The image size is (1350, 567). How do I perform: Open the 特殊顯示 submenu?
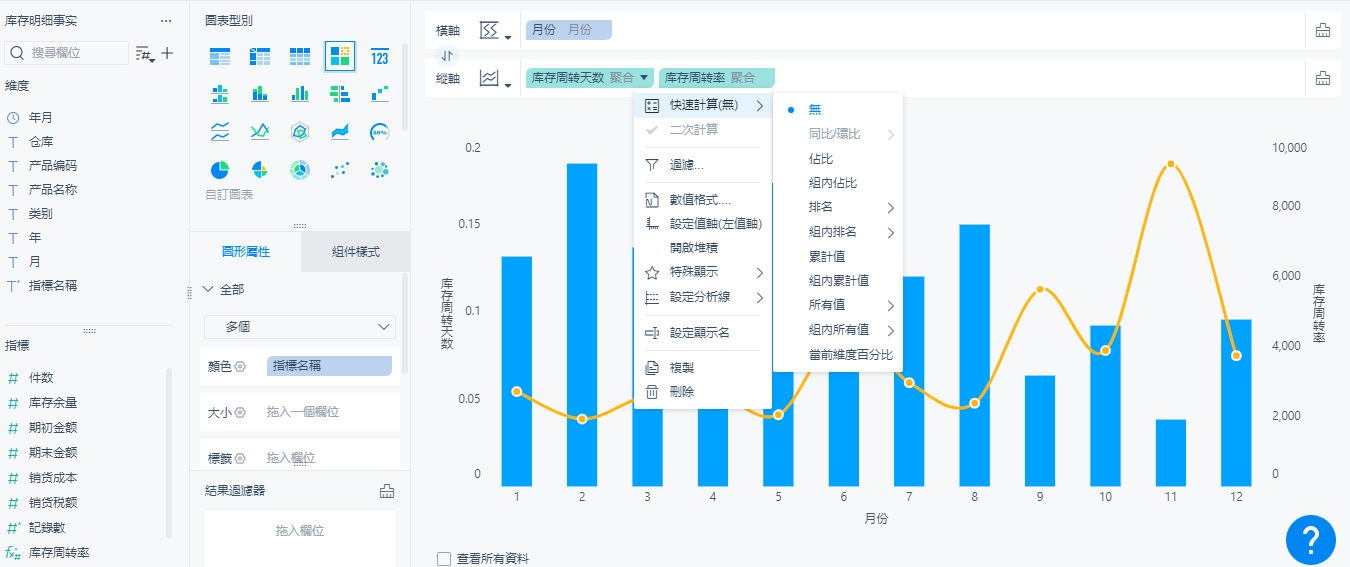pos(703,272)
